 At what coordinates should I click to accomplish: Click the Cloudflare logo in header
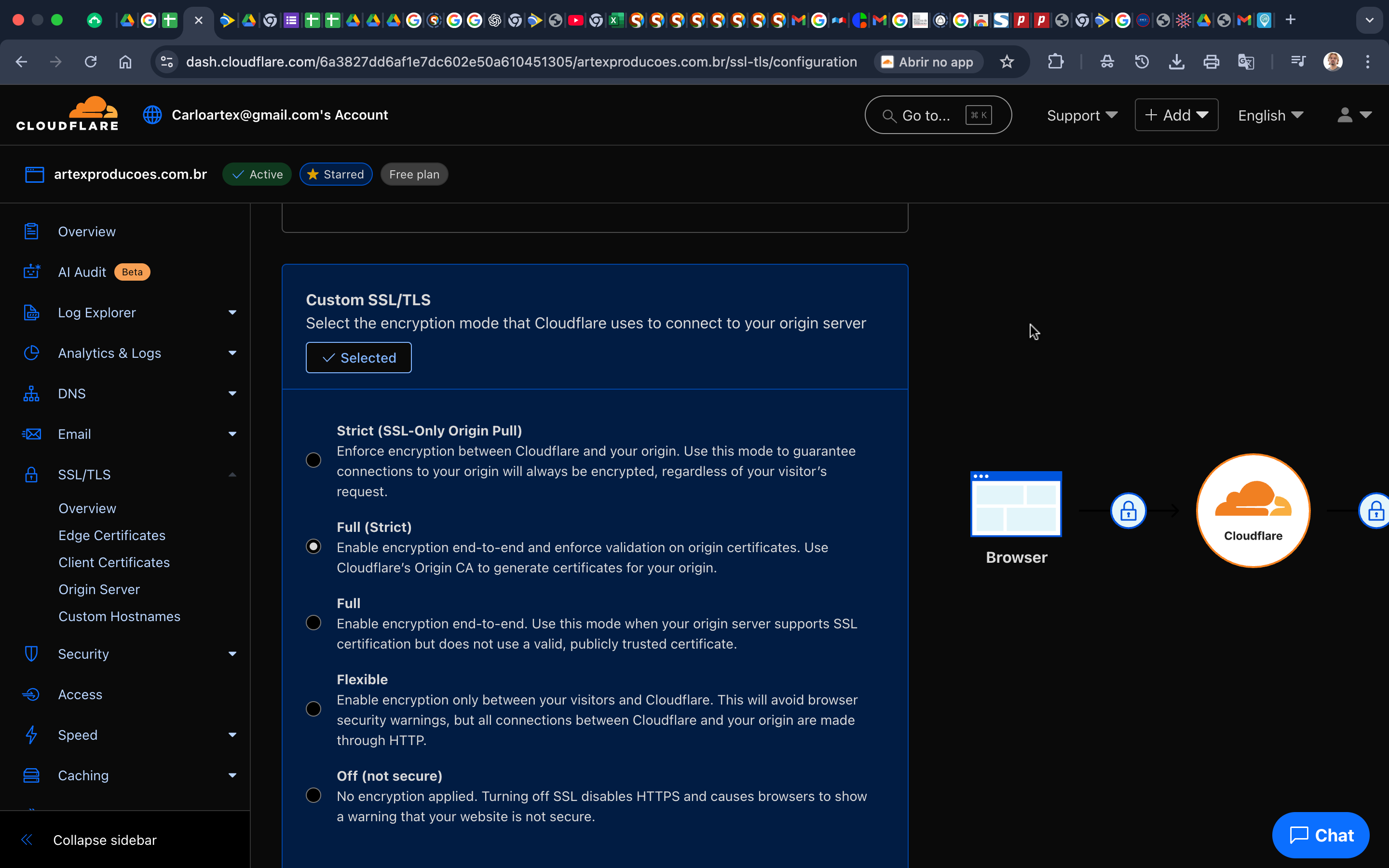tap(67, 114)
